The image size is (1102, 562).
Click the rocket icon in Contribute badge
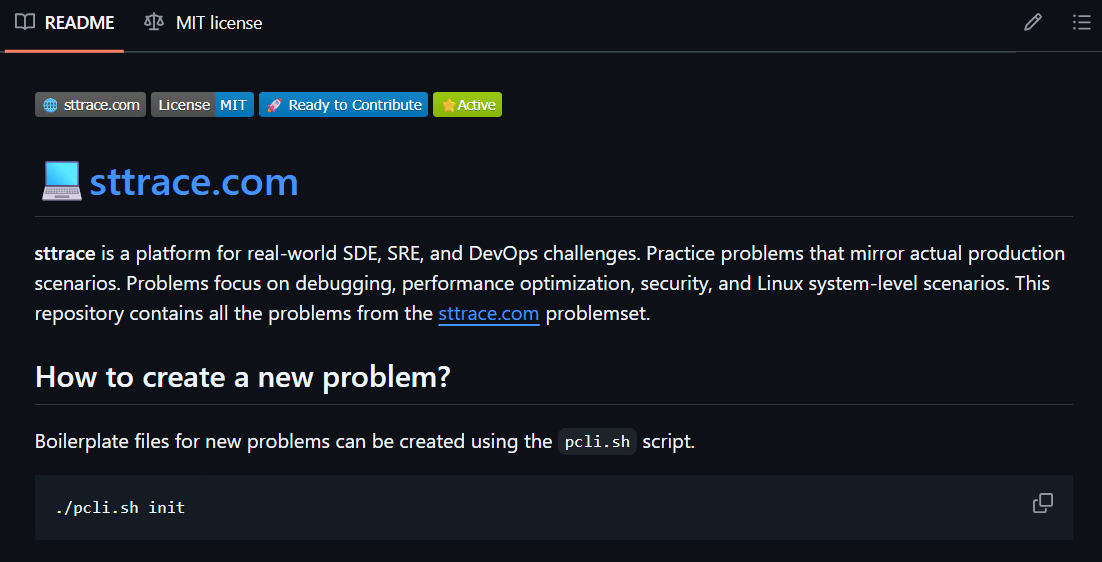(x=274, y=105)
